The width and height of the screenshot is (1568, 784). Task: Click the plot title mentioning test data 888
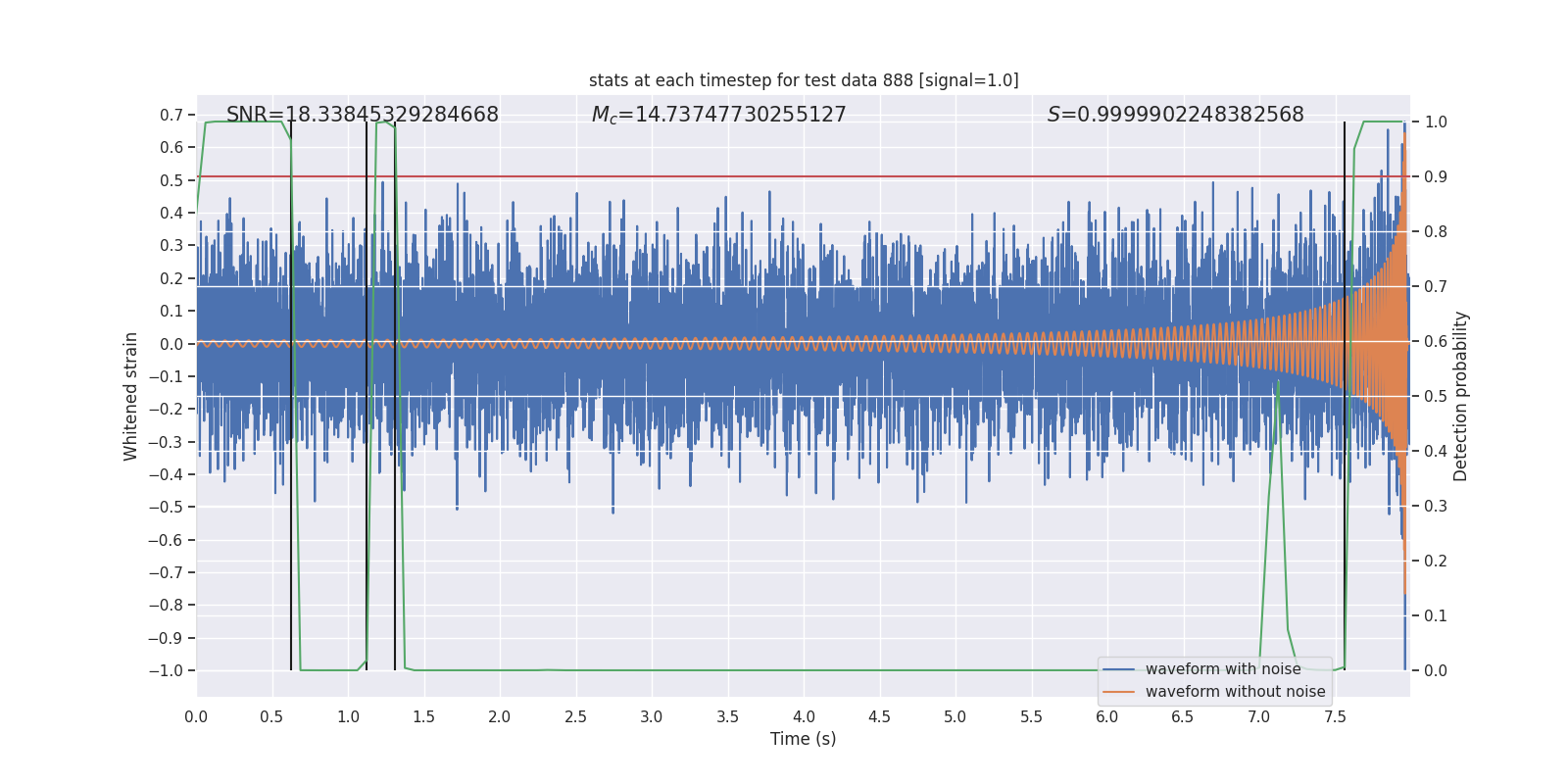(x=804, y=80)
